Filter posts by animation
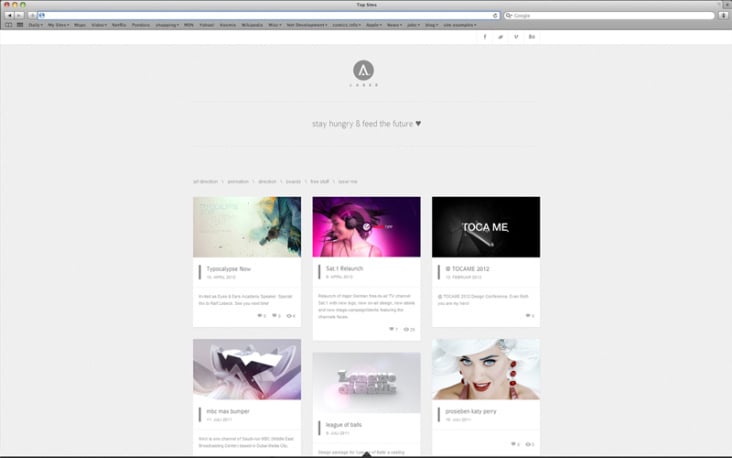732x458 pixels. coord(238,182)
